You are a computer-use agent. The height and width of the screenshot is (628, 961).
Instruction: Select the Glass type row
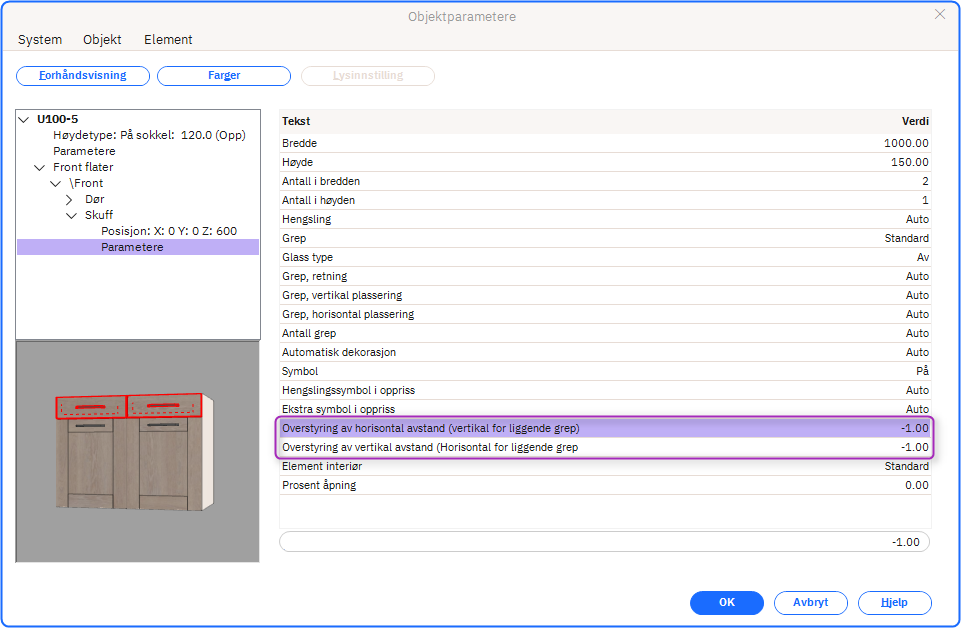605,257
